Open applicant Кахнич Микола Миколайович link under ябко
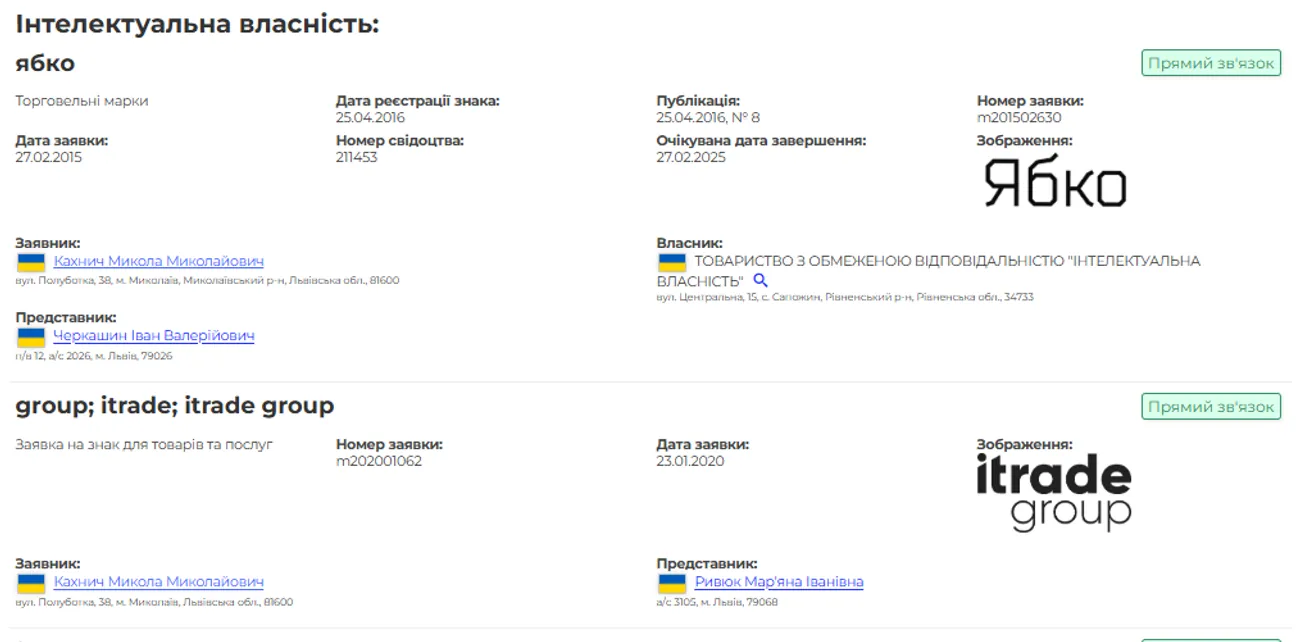This screenshot has width=1300, height=642. click(x=158, y=261)
